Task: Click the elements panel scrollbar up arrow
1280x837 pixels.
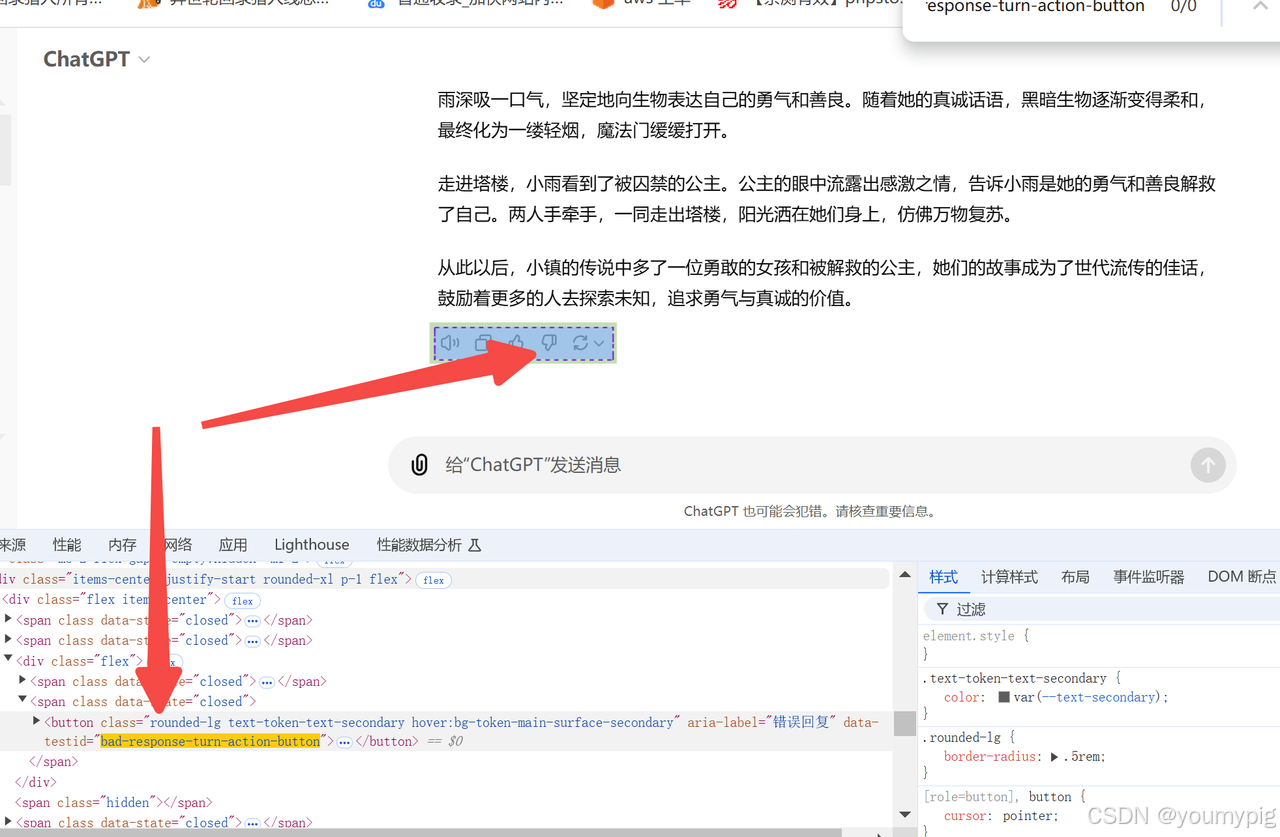Action: (904, 575)
